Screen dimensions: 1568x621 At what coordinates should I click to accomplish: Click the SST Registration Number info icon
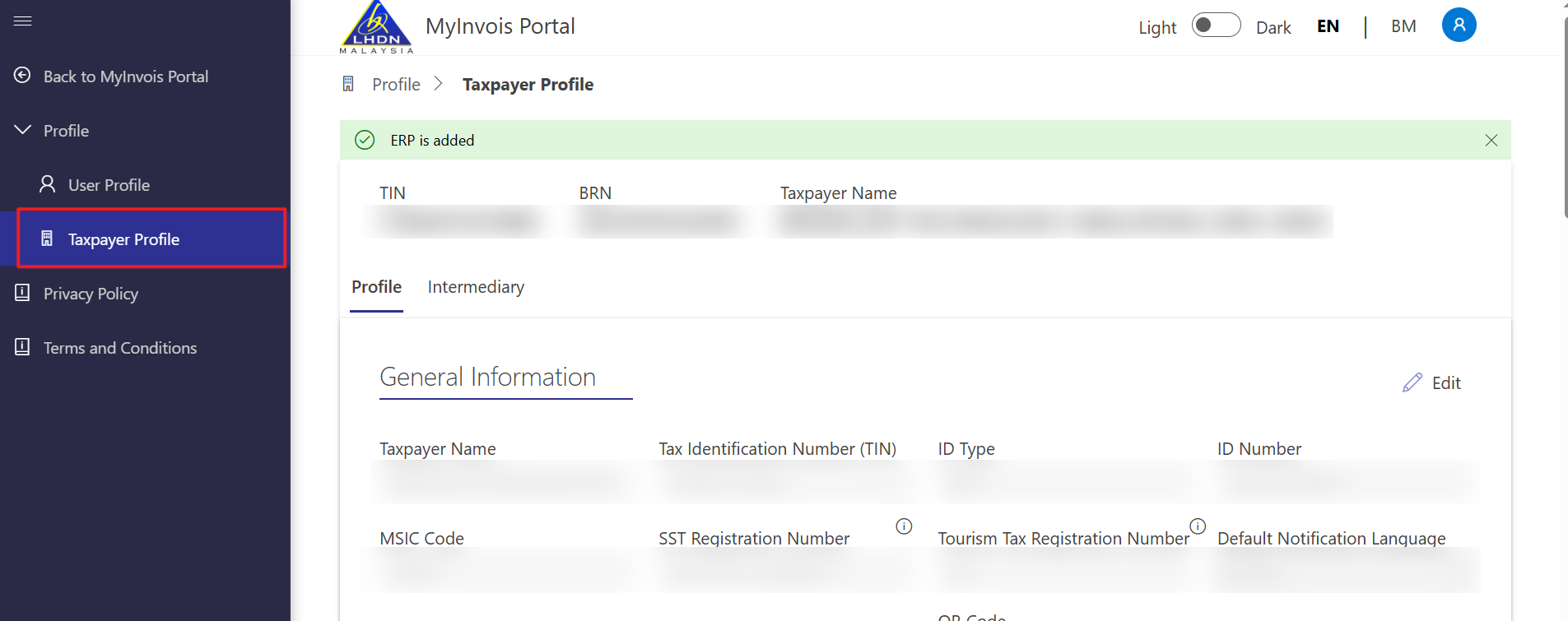point(904,526)
